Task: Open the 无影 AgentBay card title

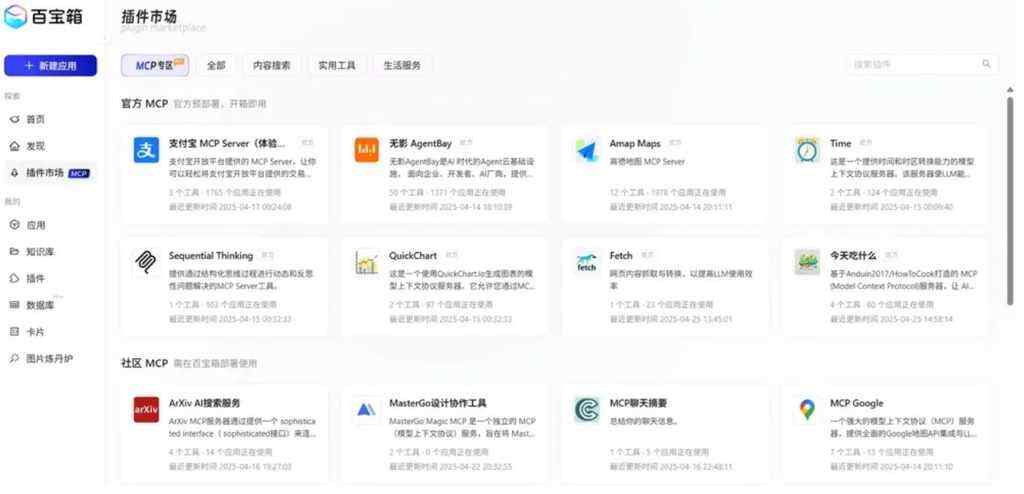Action: point(421,143)
